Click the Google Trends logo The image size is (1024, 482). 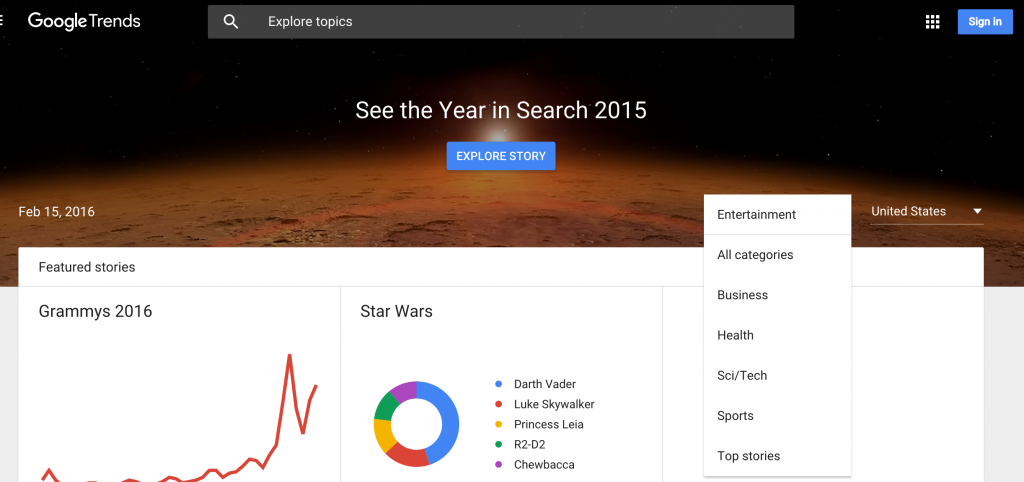click(84, 21)
